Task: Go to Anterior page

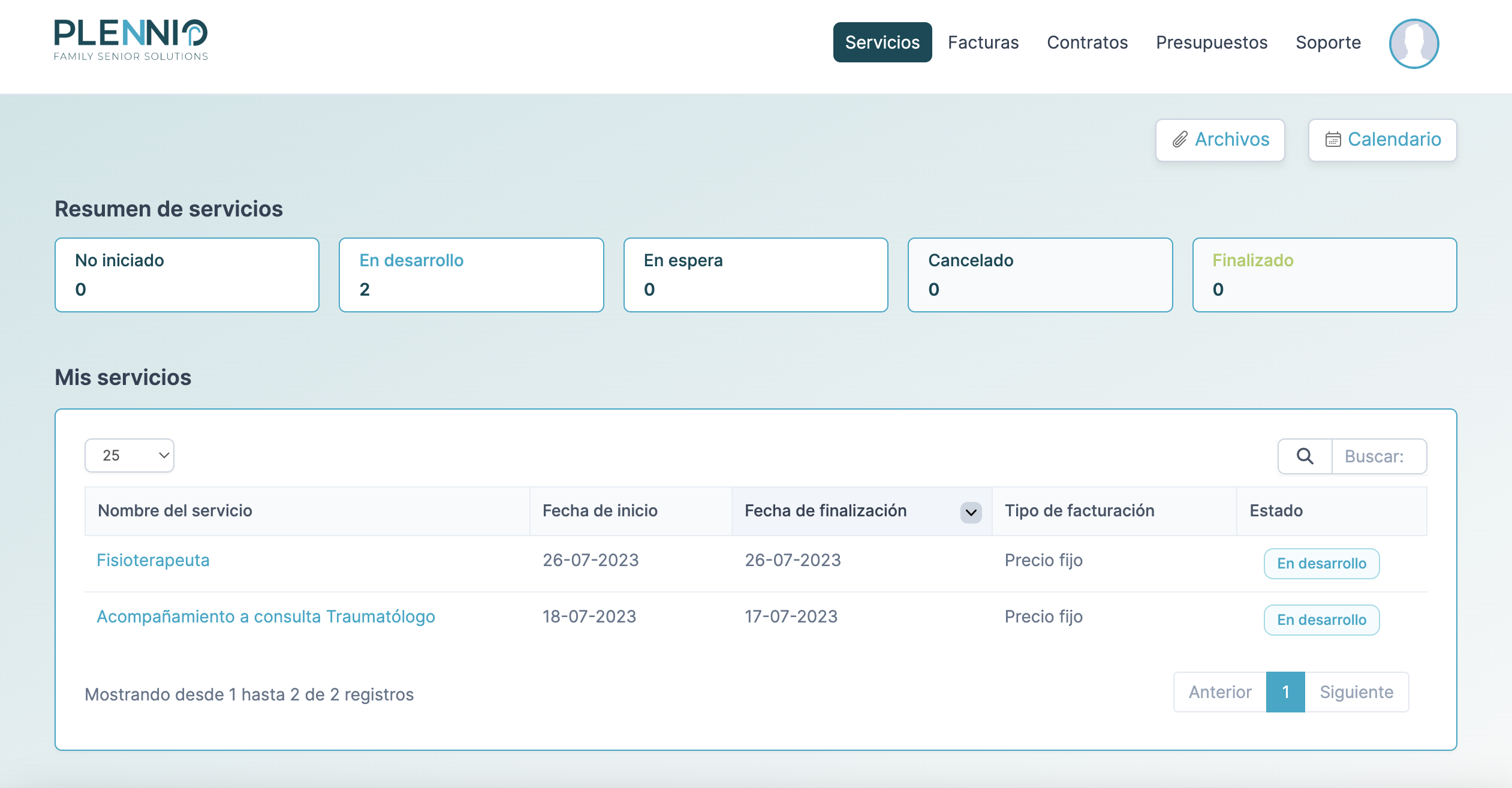Action: pos(1220,692)
